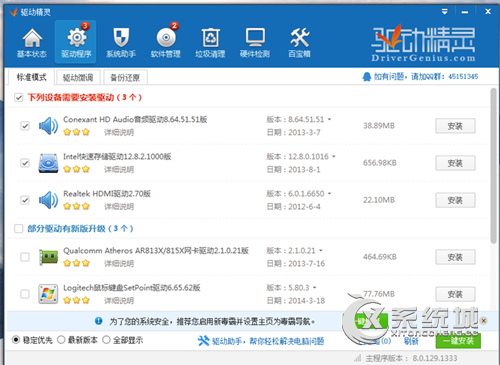Select the 全部显示 radio button

pos(106,340)
